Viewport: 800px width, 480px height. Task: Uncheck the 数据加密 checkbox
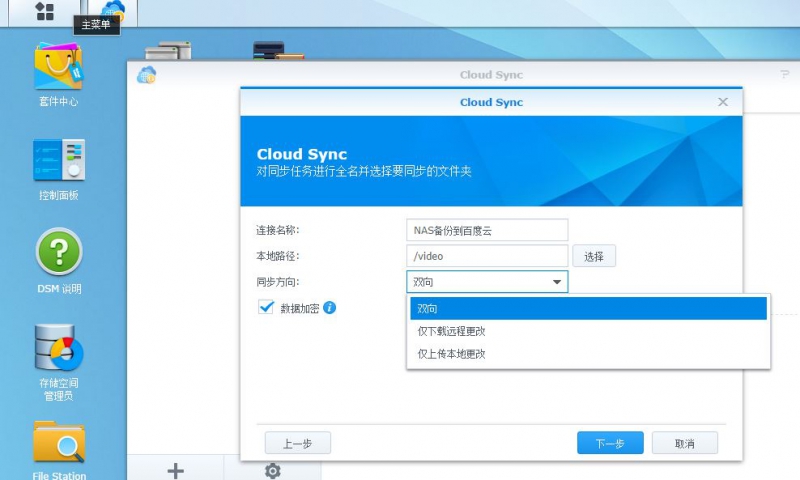coord(266,308)
